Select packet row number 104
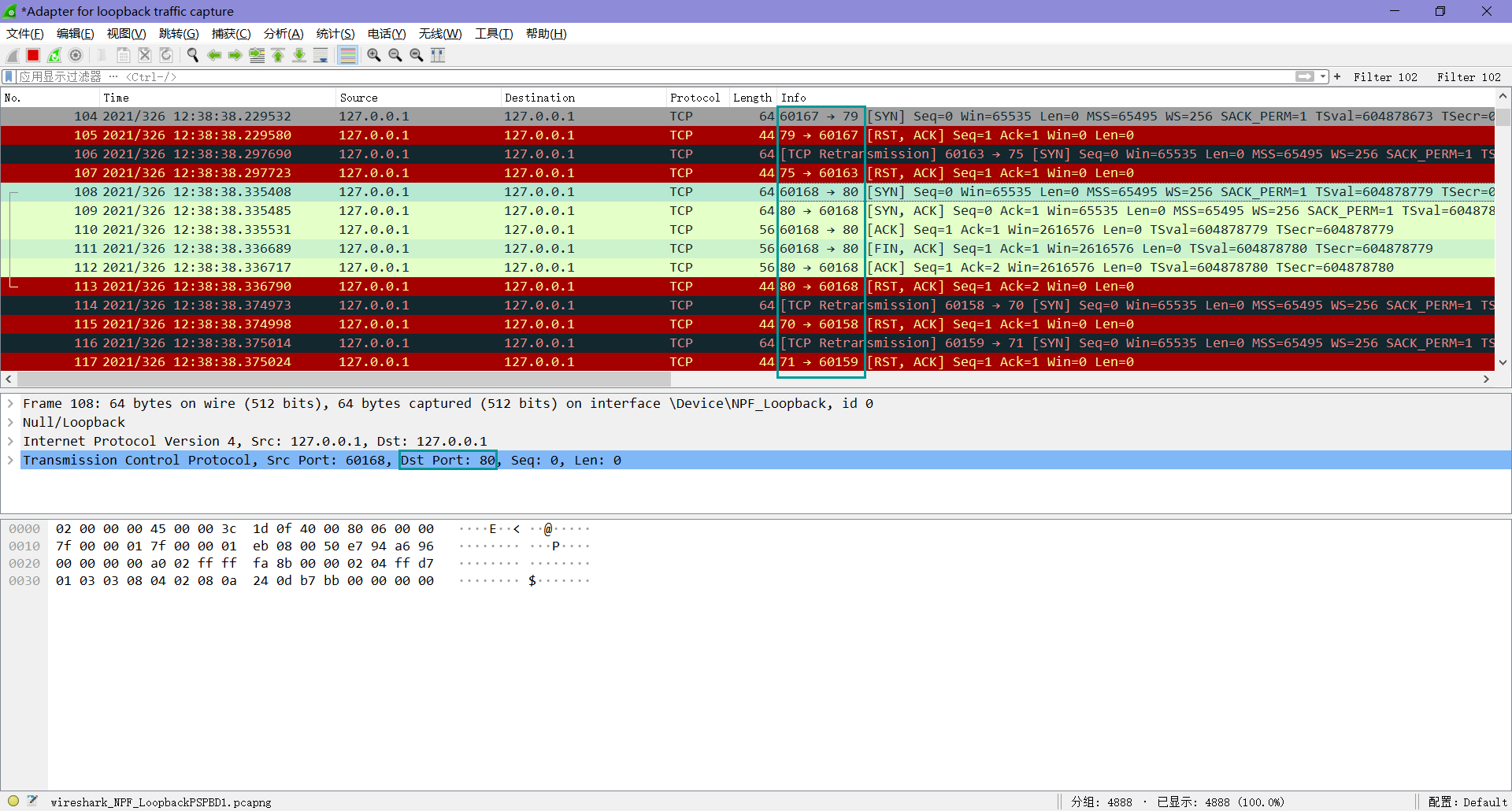Viewport: 1512px width, 811px height. 747,117
